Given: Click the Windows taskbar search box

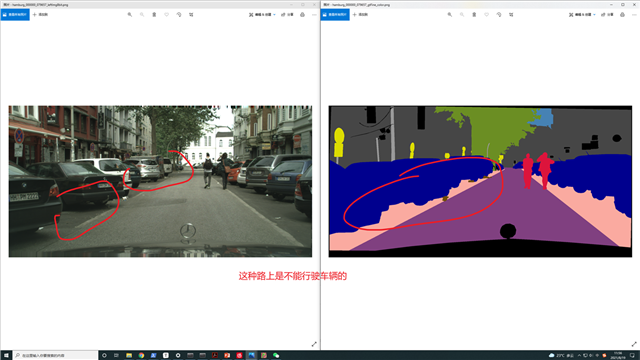Looking at the screenshot, I should [56, 355].
